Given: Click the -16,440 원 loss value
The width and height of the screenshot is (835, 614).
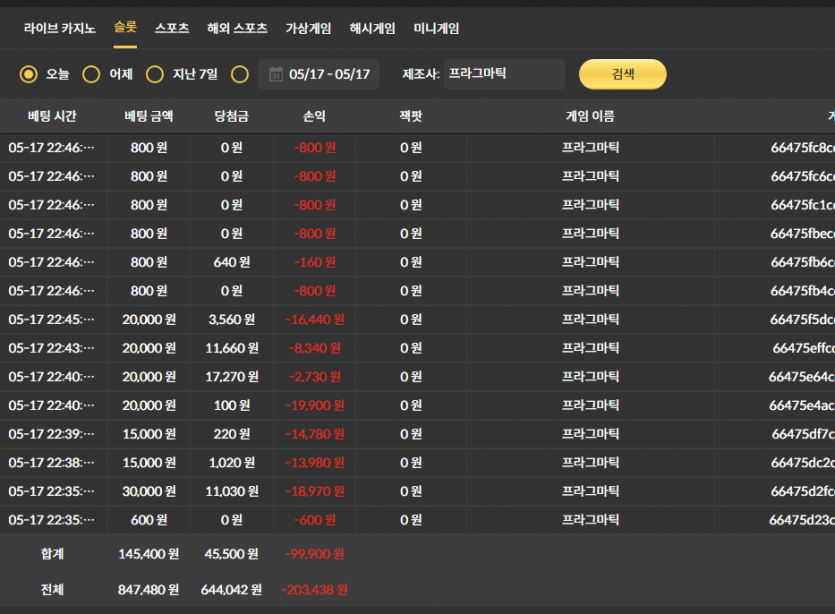Looking at the screenshot, I should click(315, 320).
